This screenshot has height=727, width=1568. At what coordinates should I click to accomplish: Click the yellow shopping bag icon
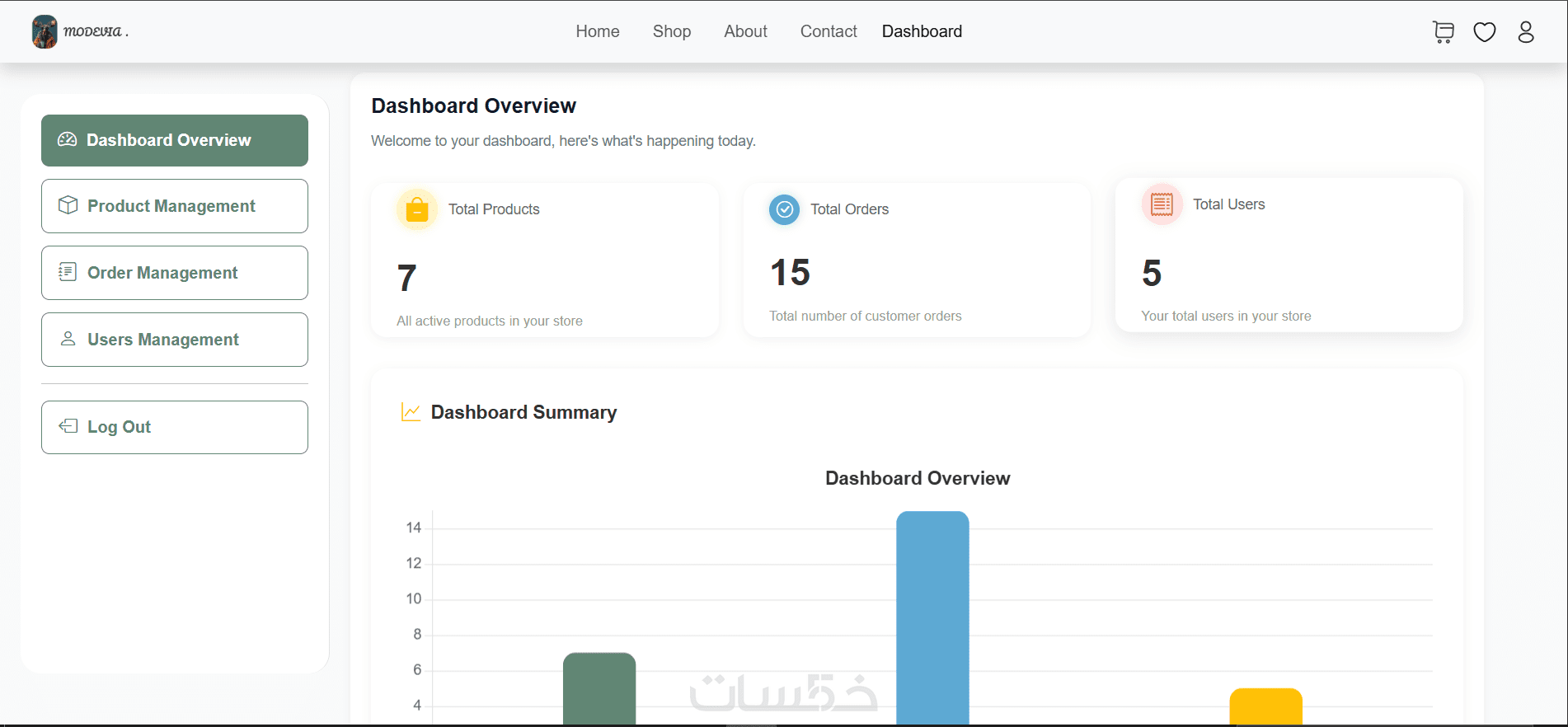(x=417, y=209)
